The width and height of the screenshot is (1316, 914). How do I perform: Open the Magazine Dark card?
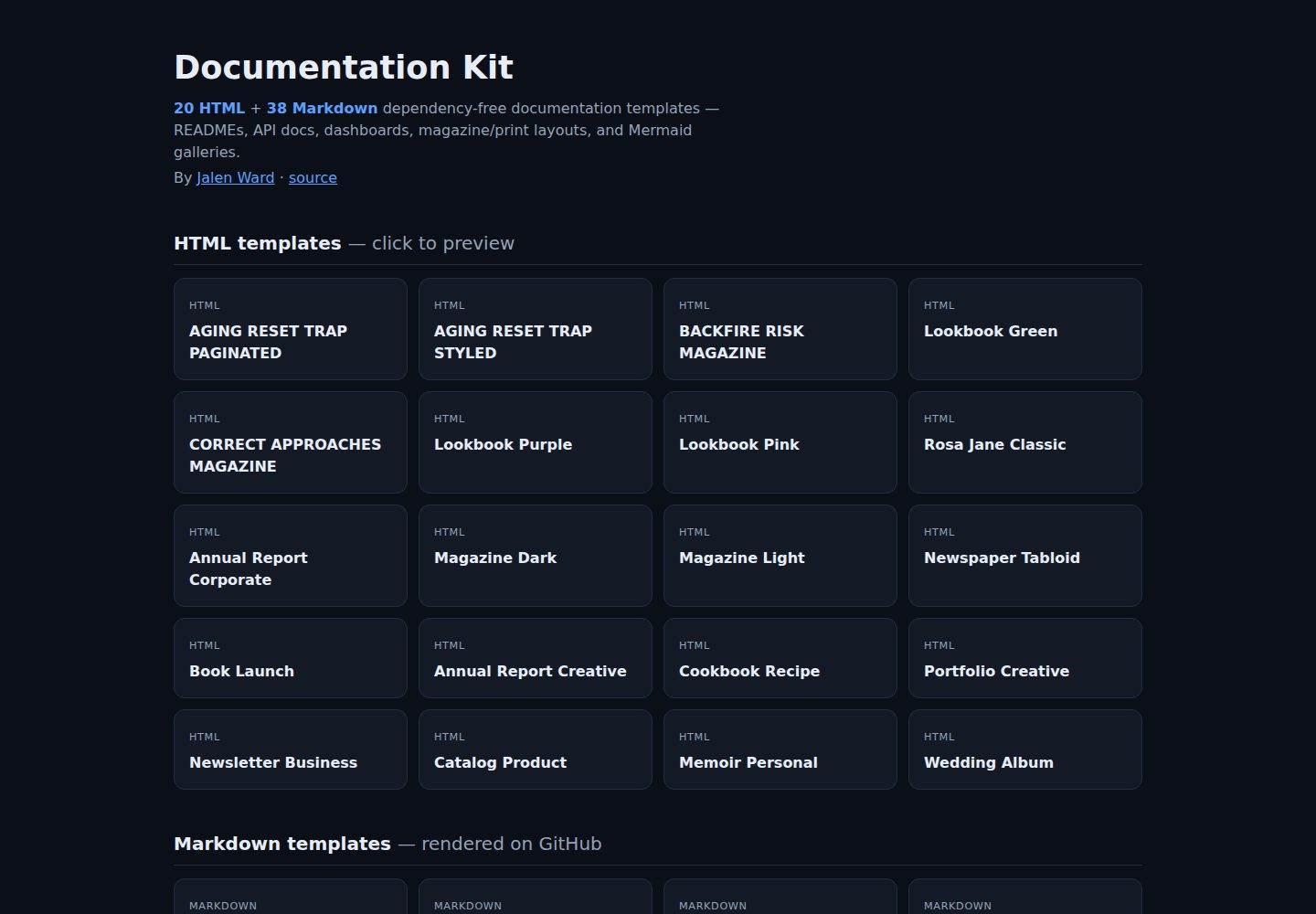pyautogui.click(x=536, y=556)
